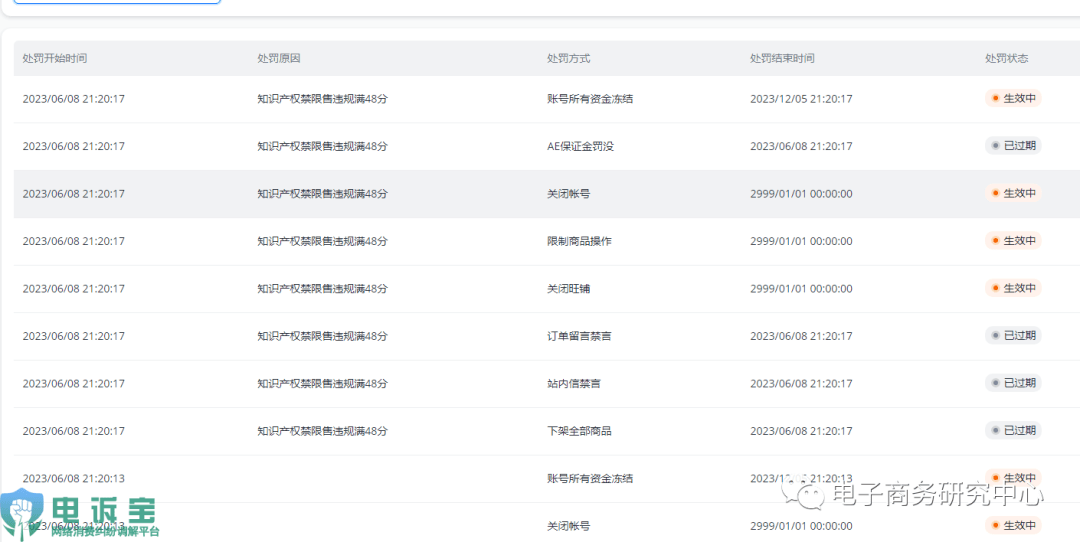1080x542 pixels.
Task: Select the 下架全部商品 penalty entry
Action: (x=579, y=431)
